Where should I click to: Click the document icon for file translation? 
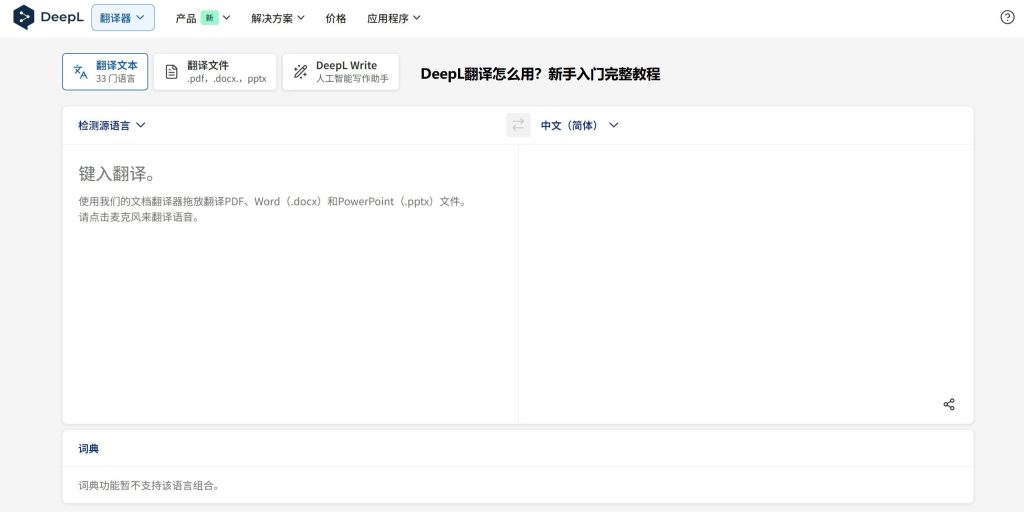[x=171, y=72]
